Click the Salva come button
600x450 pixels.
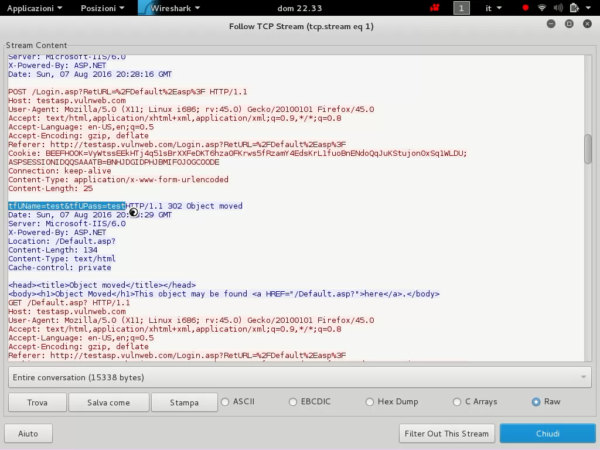pos(109,402)
